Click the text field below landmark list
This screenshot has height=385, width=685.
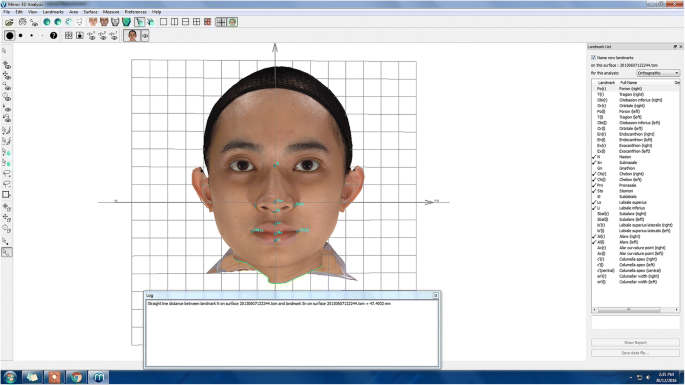pos(635,323)
